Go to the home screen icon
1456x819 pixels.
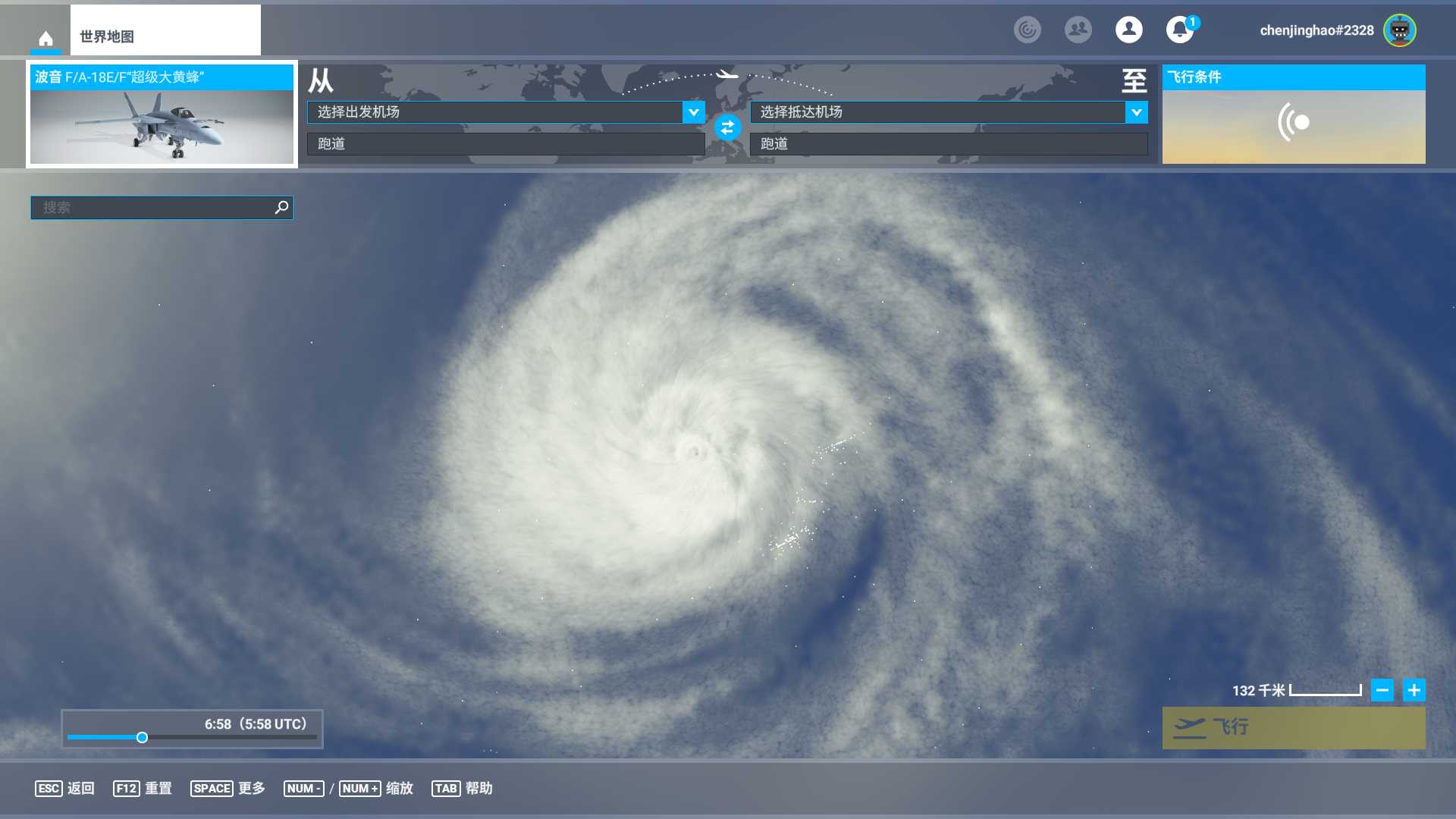pyautogui.click(x=45, y=38)
